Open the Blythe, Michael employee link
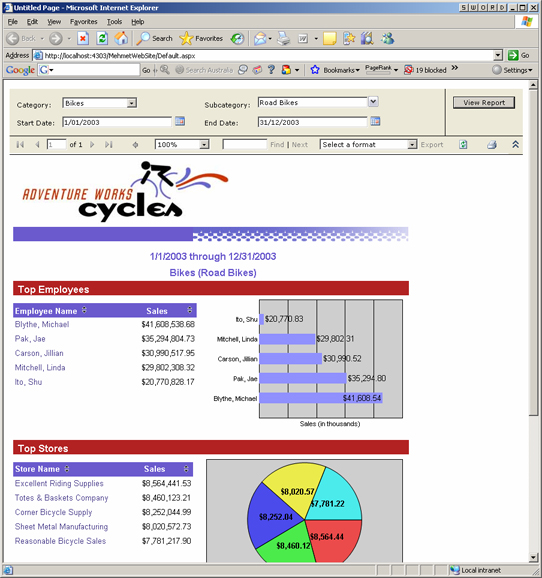The height and width of the screenshot is (578, 542). pyautogui.click(x=42, y=324)
